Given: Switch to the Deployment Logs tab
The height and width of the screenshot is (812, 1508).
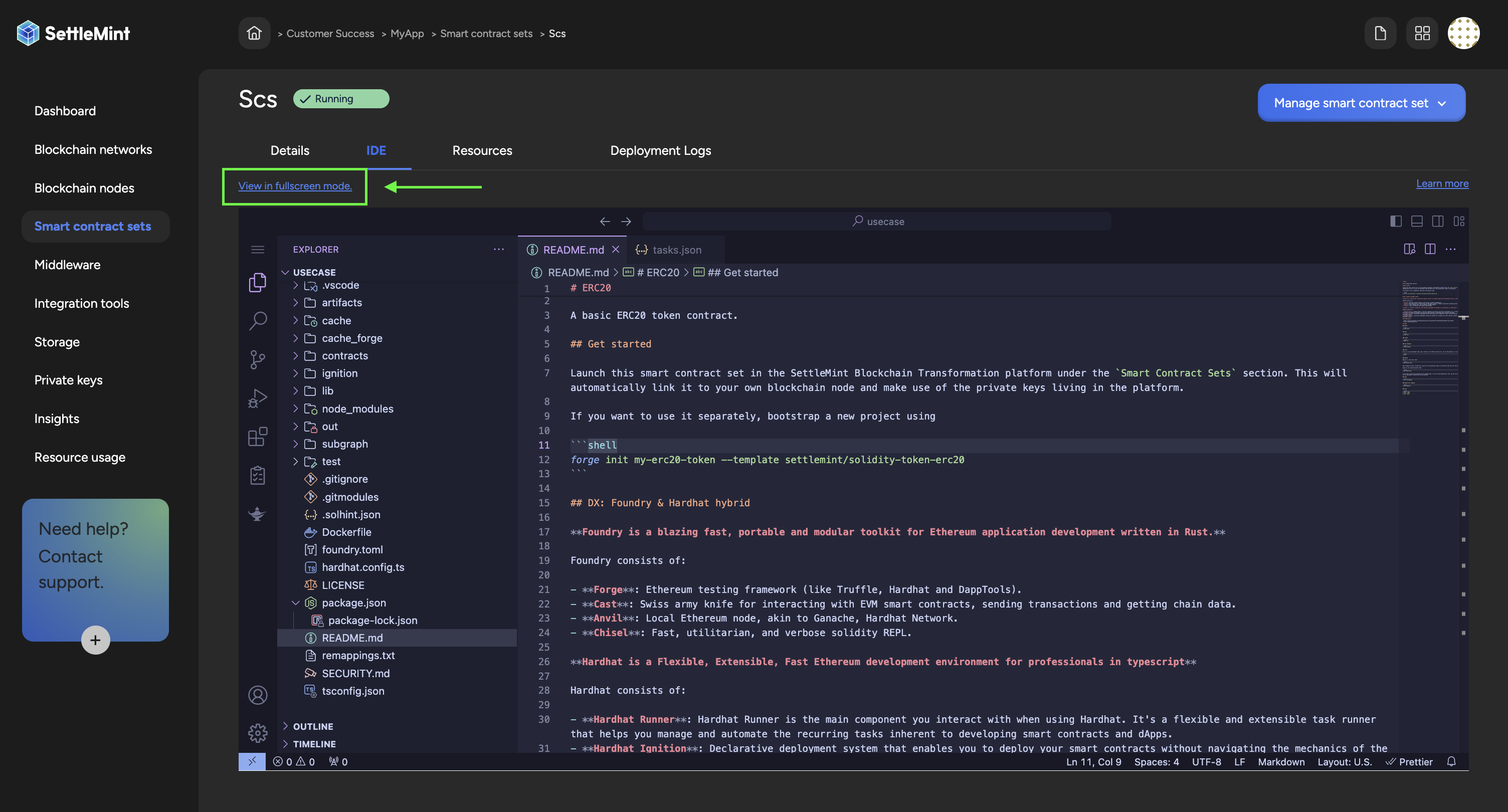Looking at the screenshot, I should tap(660, 150).
